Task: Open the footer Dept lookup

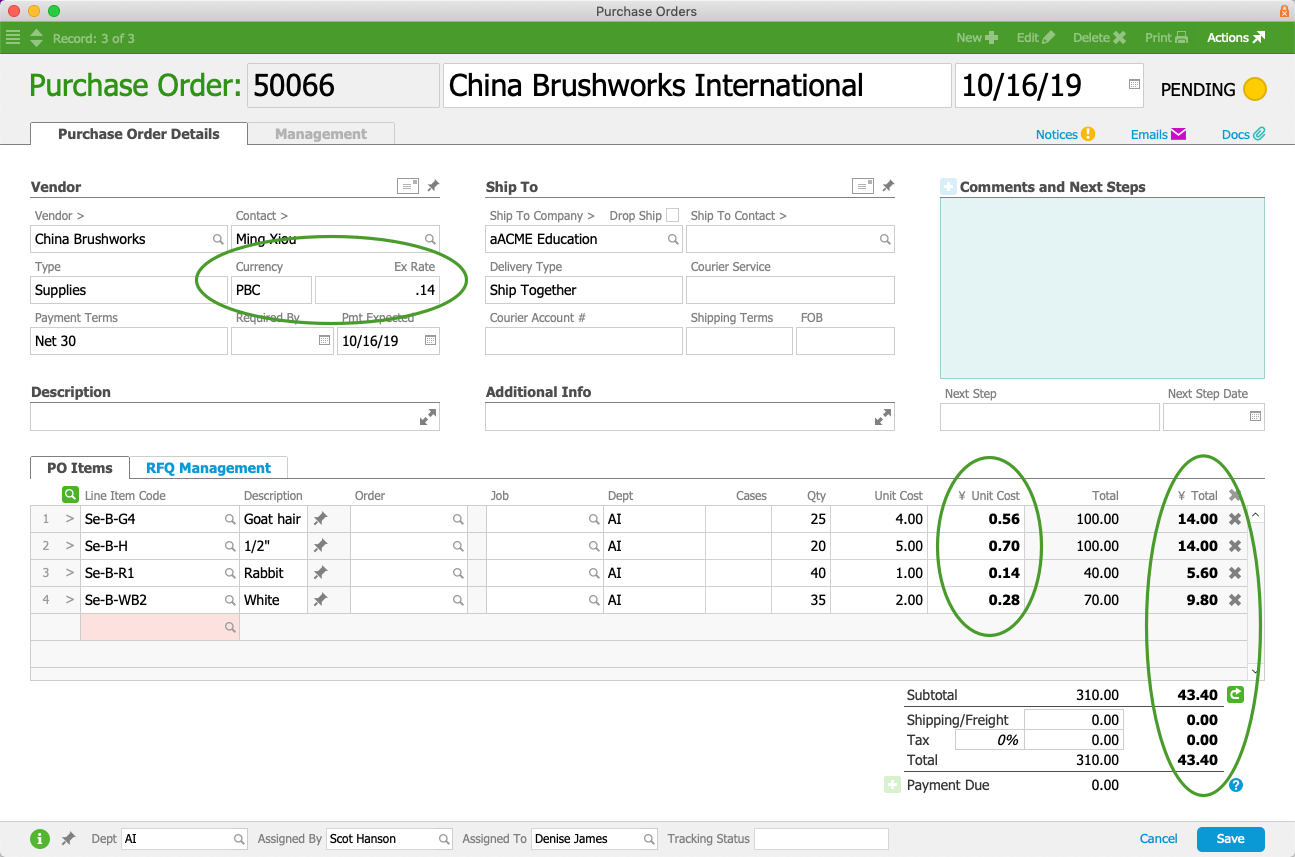Action: click(x=239, y=839)
